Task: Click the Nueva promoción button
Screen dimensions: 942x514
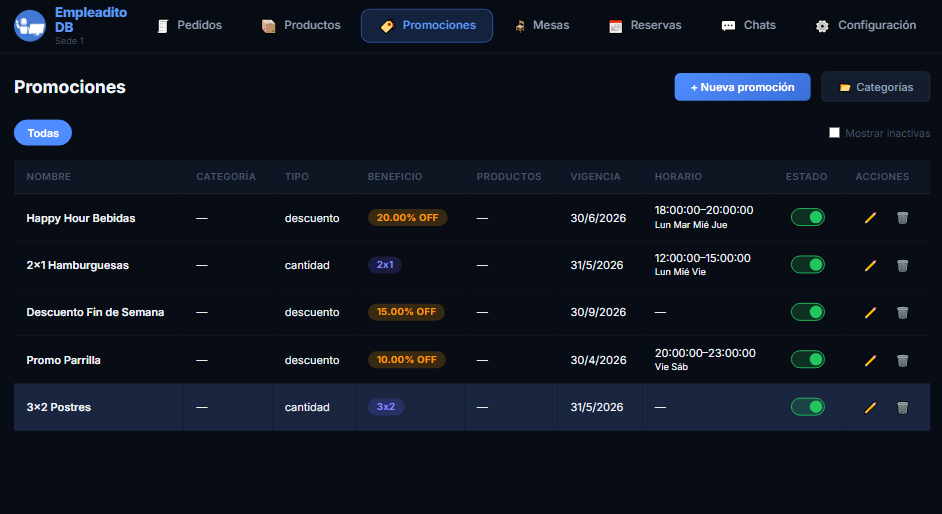Action: (742, 87)
